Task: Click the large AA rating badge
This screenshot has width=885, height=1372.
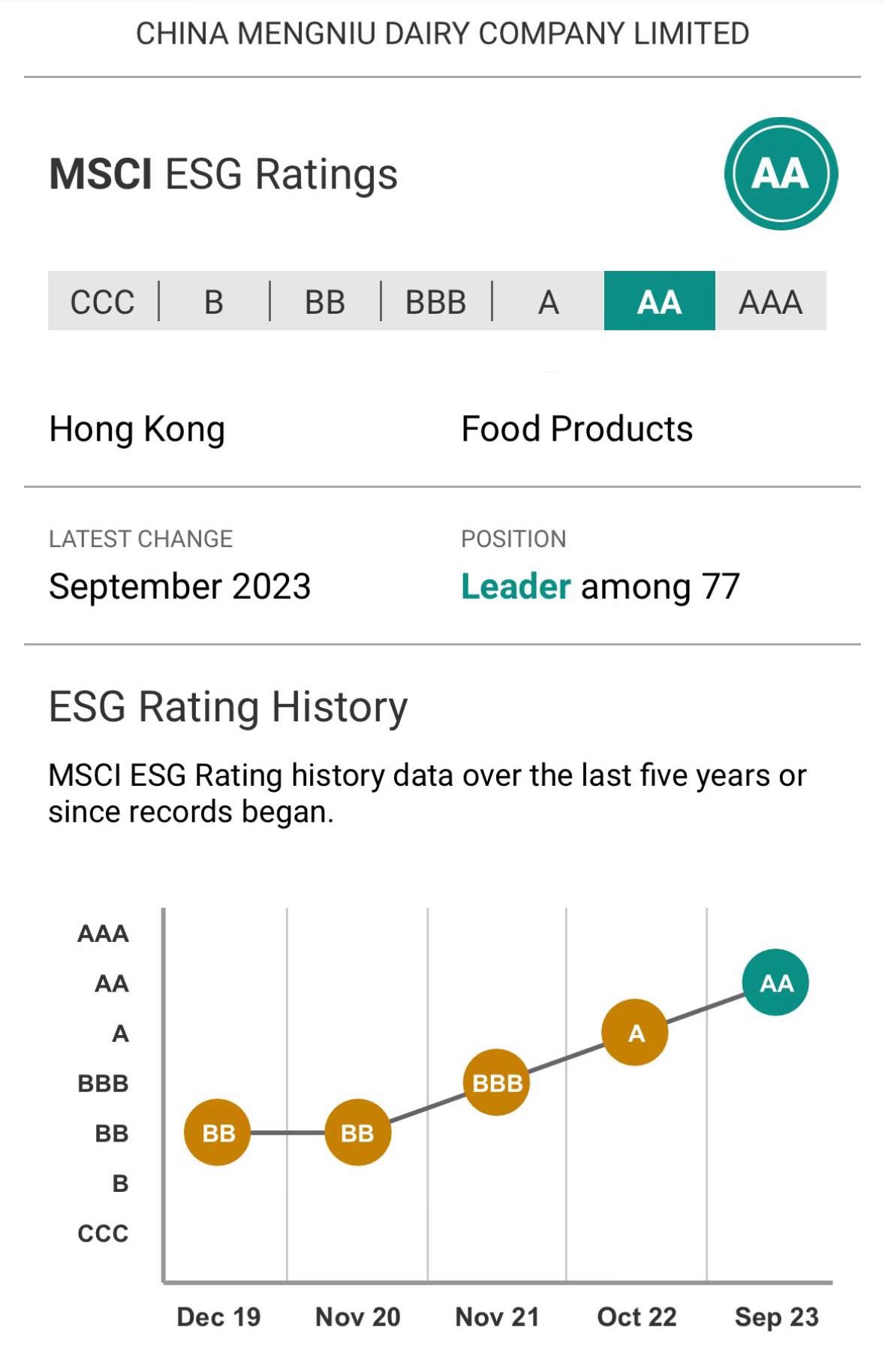Action: point(781,173)
